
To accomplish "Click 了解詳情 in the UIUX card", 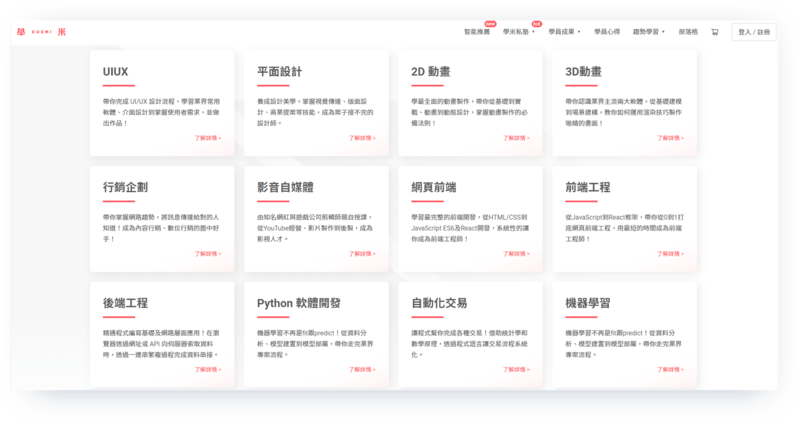I will tap(208, 138).
